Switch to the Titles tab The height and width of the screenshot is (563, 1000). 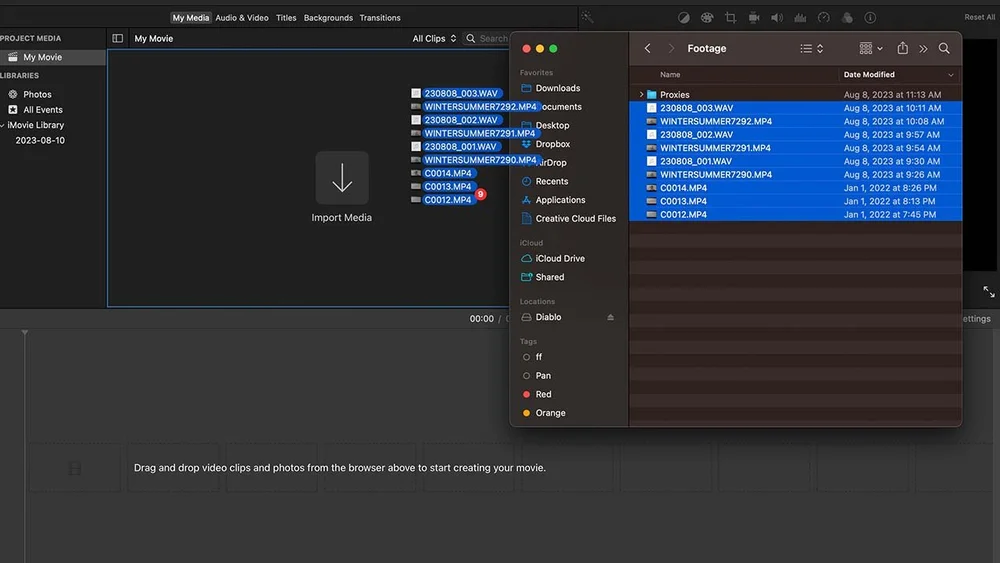pyautogui.click(x=286, y=18)
